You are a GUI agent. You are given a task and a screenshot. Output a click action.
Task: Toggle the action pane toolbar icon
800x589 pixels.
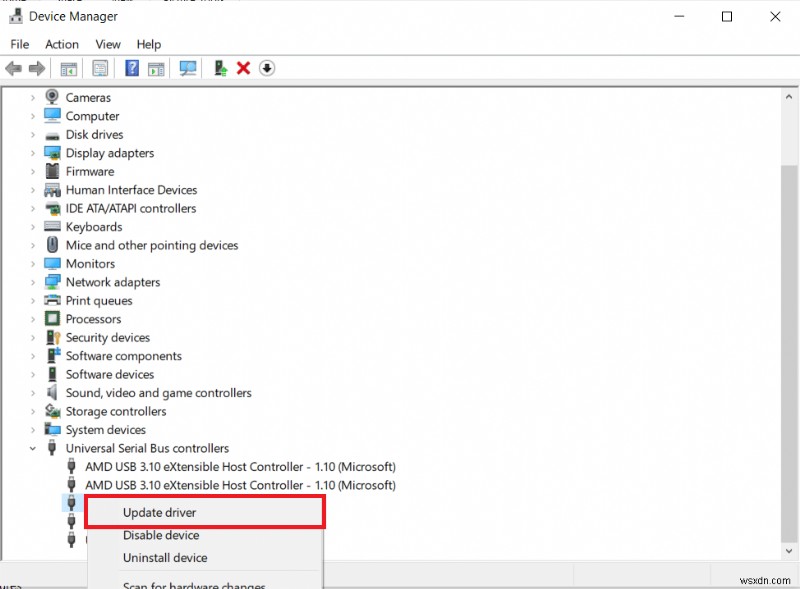[x=156, y=68]
